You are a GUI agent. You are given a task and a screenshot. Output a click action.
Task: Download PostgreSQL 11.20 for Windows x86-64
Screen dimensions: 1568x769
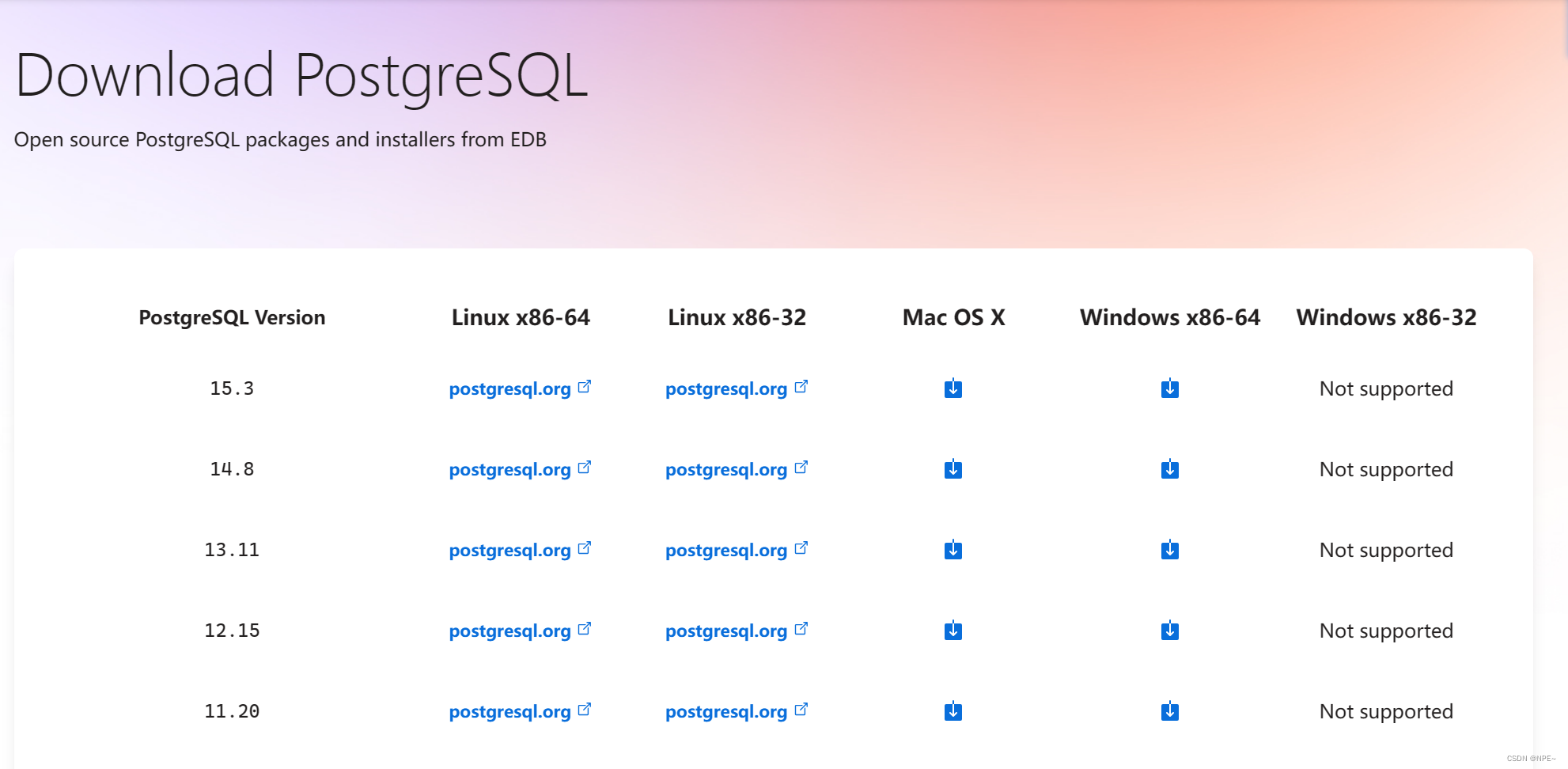[1170, 711]
